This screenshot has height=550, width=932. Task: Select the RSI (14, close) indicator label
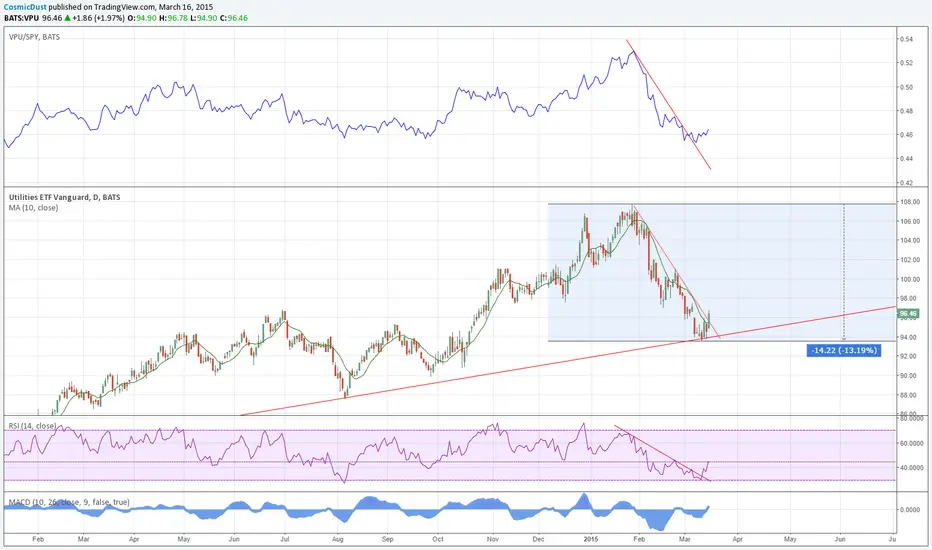(32, 426)
